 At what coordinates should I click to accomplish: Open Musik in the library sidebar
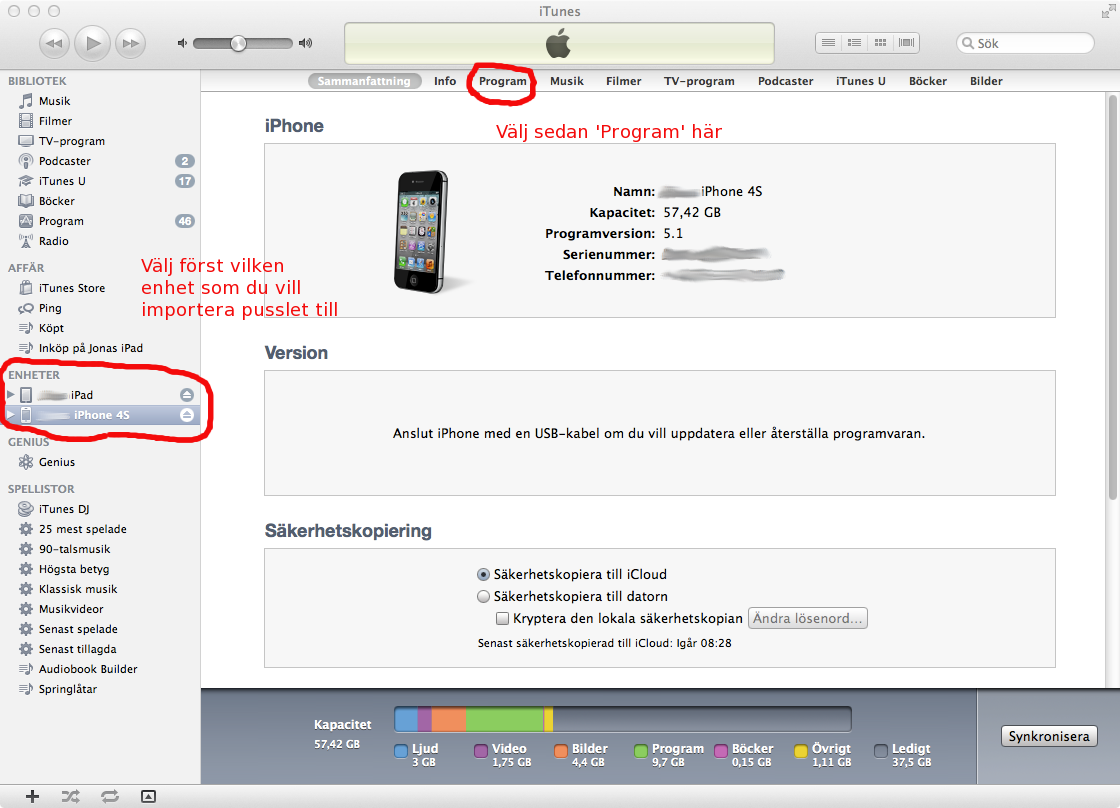click(x=100, y=101)
